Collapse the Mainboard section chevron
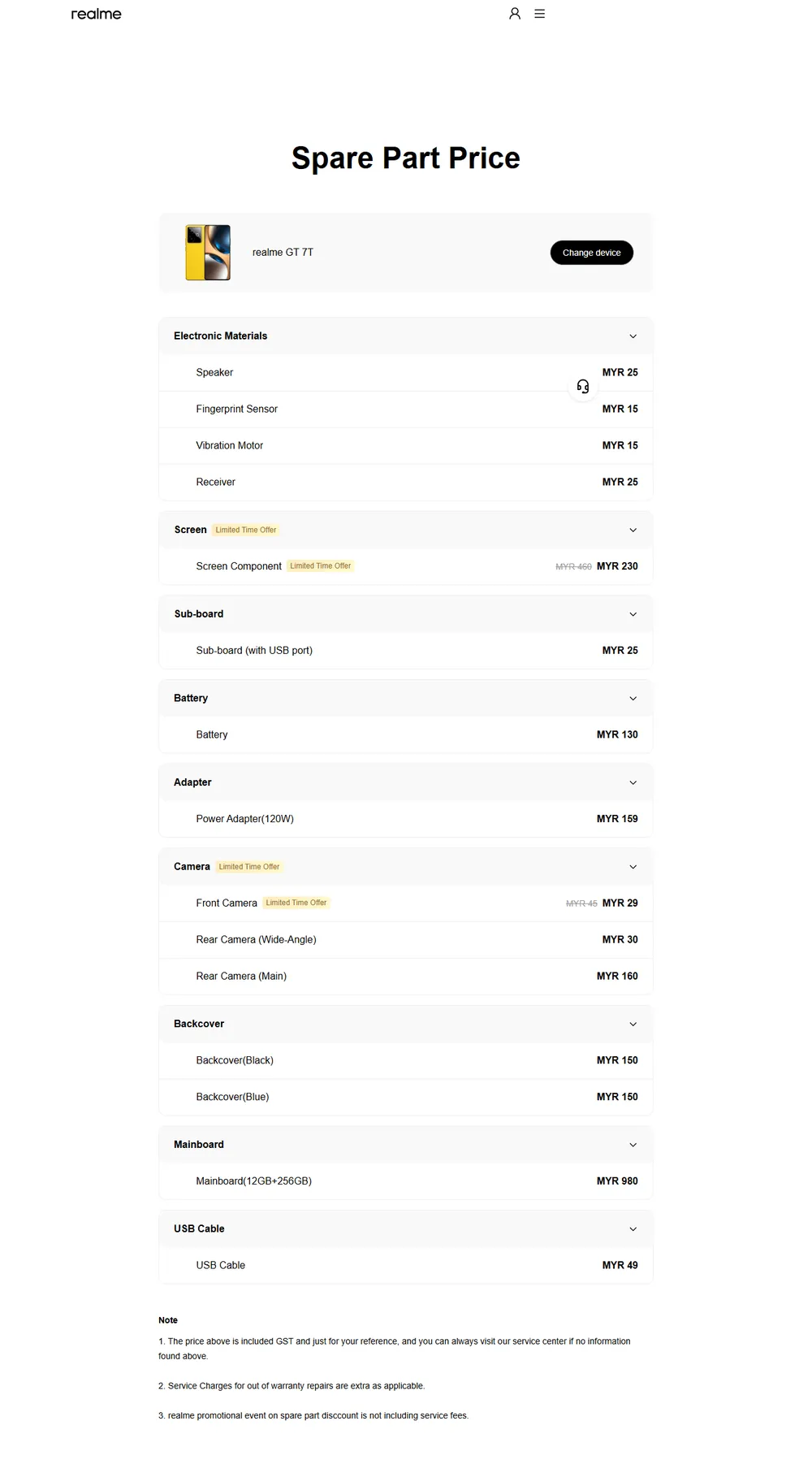812x1460 pixels. (633, 1145)
